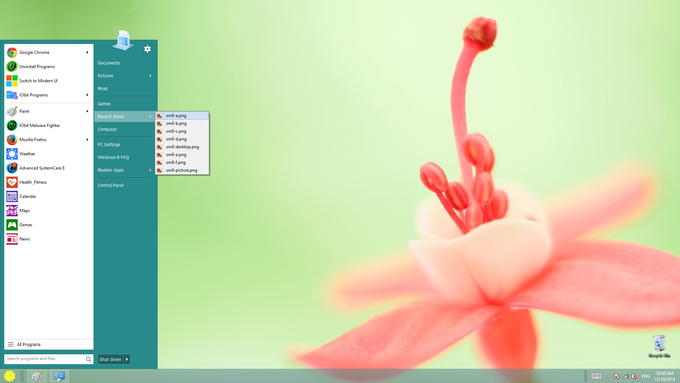Open shut down options arrow
The image size is (680, 383).
coord(127,359)
